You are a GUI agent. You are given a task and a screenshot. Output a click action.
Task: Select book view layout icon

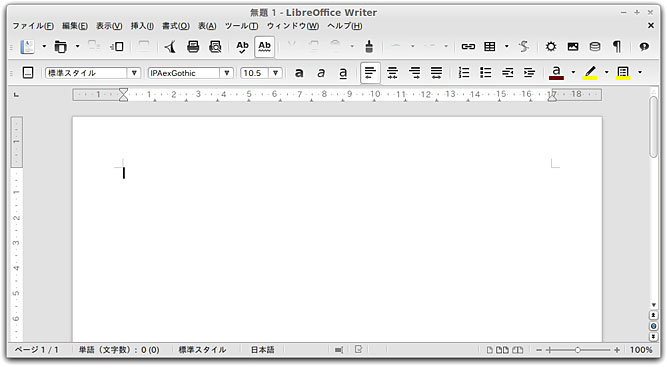coord(517,350)
